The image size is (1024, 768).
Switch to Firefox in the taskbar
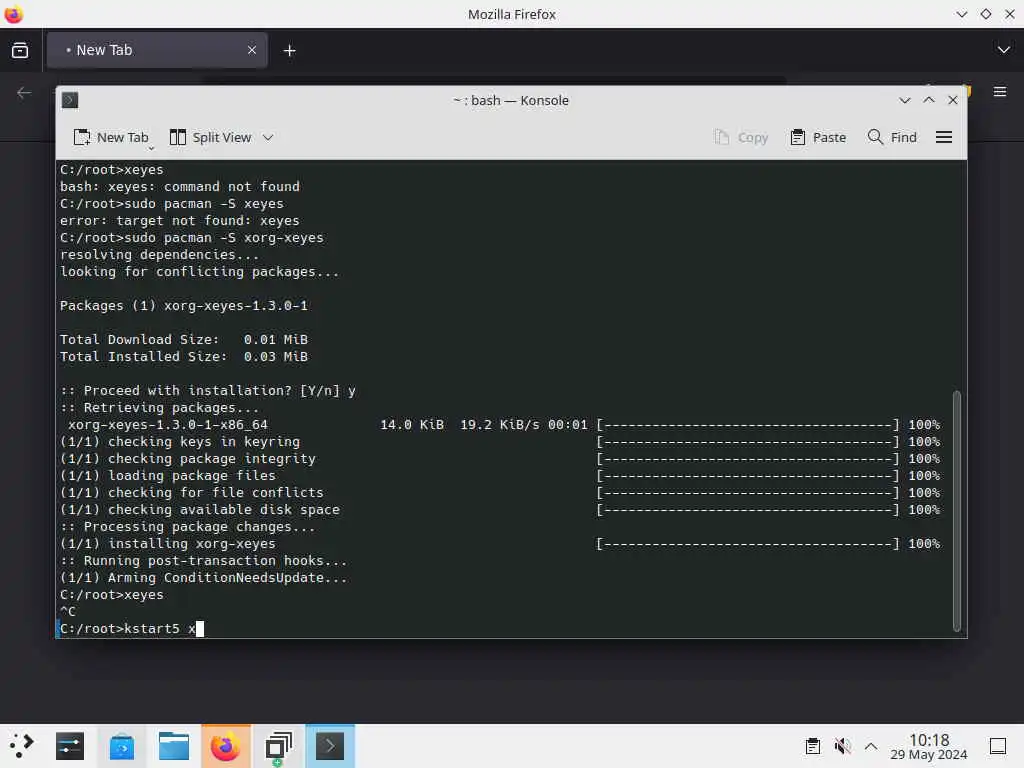226,746
